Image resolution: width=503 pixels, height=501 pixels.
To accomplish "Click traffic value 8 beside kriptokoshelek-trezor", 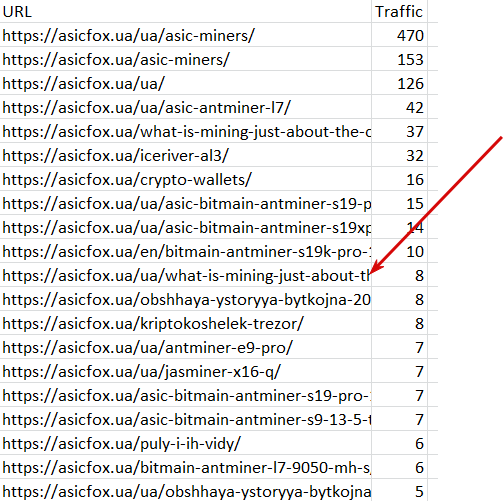I will (x=399, y=323).
